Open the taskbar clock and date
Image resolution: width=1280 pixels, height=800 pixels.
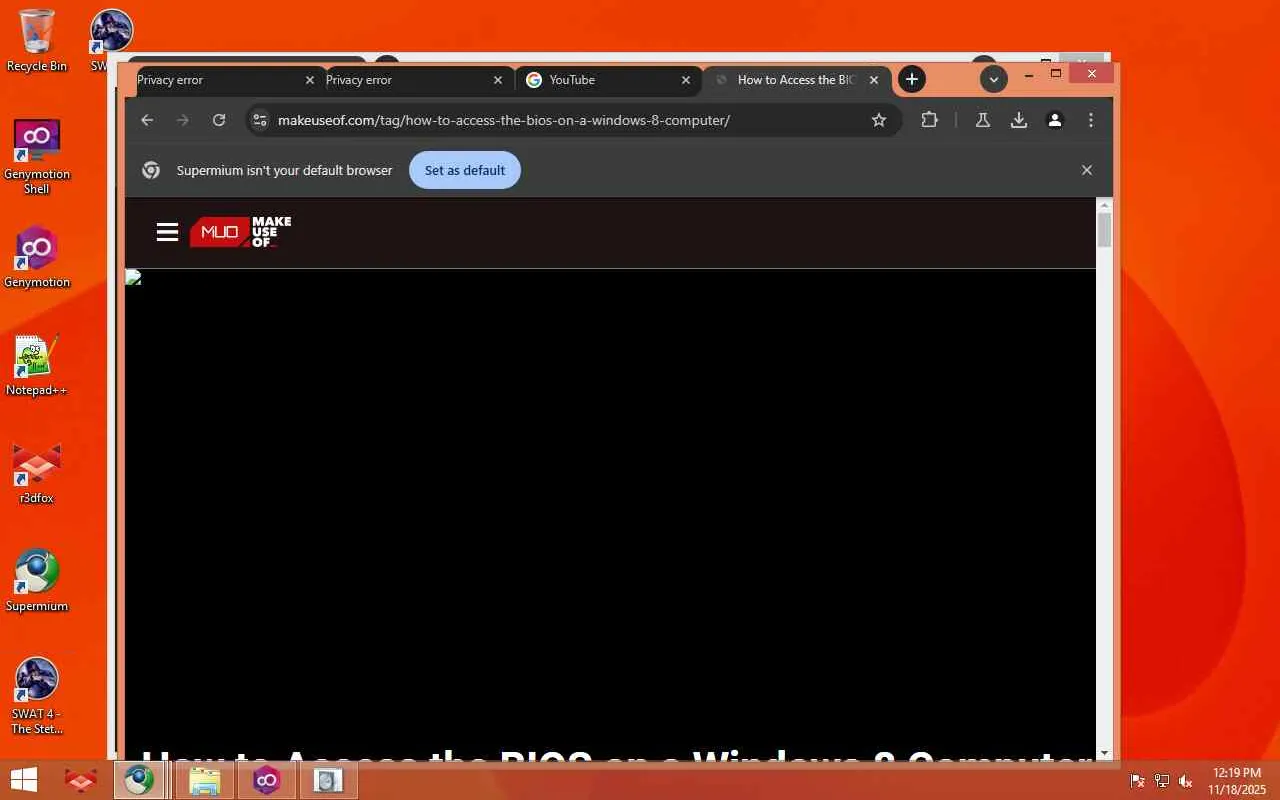click(x=1237, y=781)
